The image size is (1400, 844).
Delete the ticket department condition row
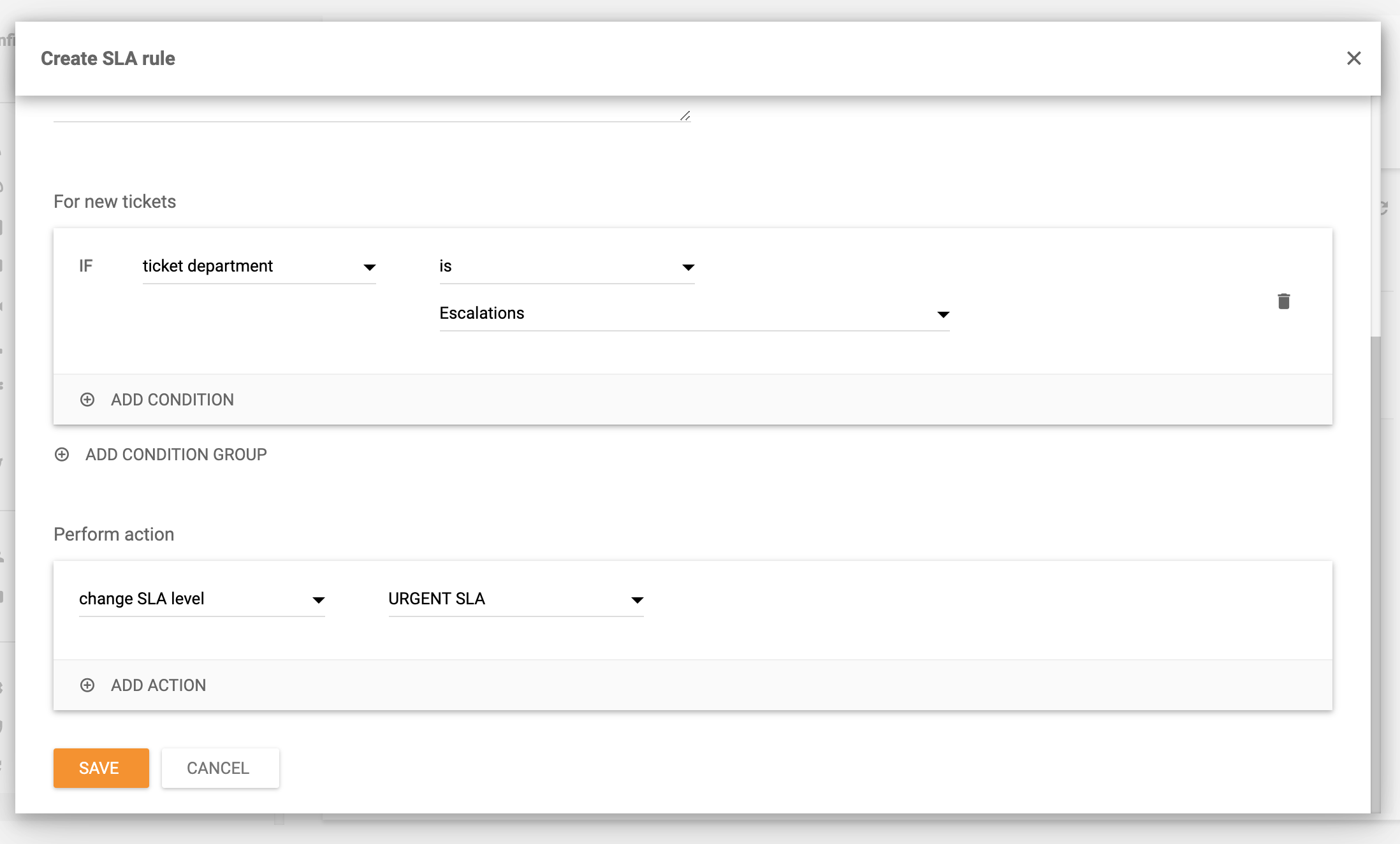coord(1284,300)
